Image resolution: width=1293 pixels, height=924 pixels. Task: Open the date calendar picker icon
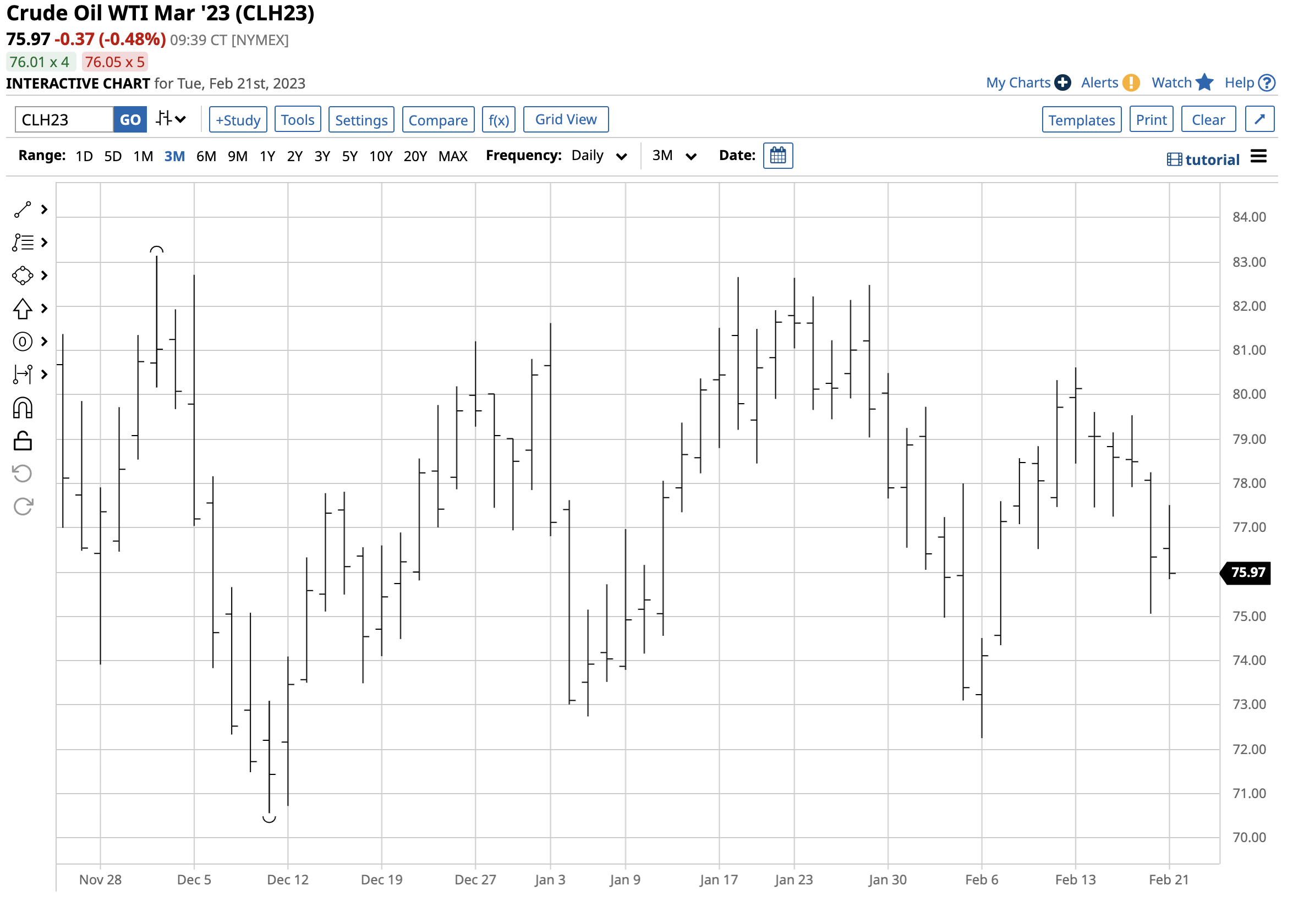778,156
